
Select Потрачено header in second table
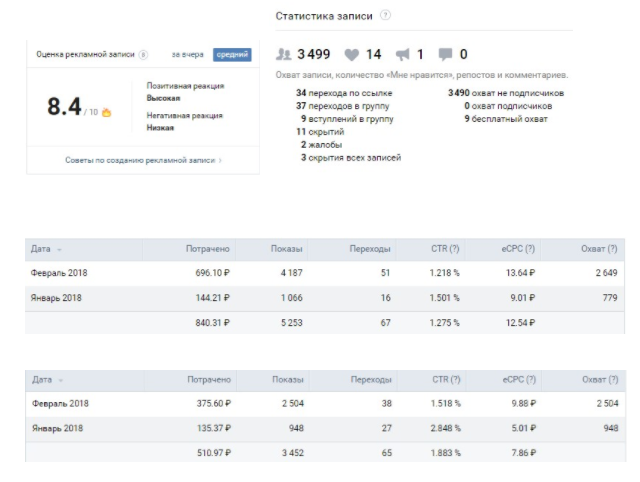click(x=209, y=380)
